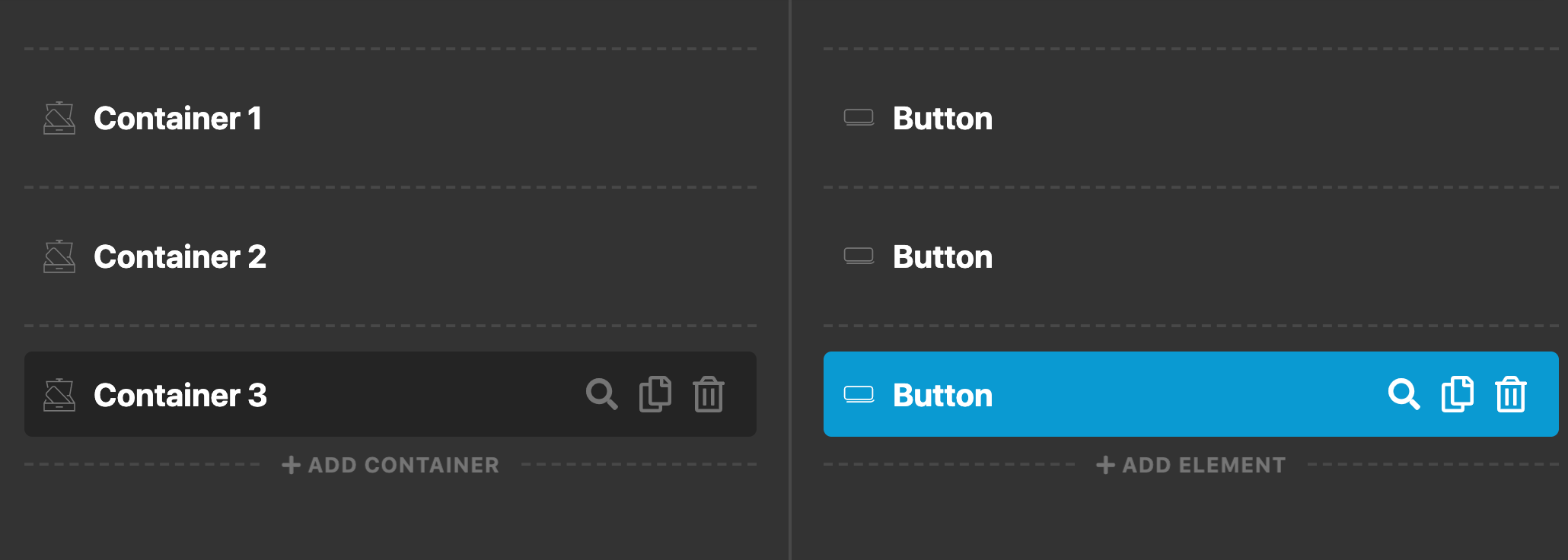Select Container 2 in the list
Viewport: 1568px width, 560px height.
(x=390, y=256)
